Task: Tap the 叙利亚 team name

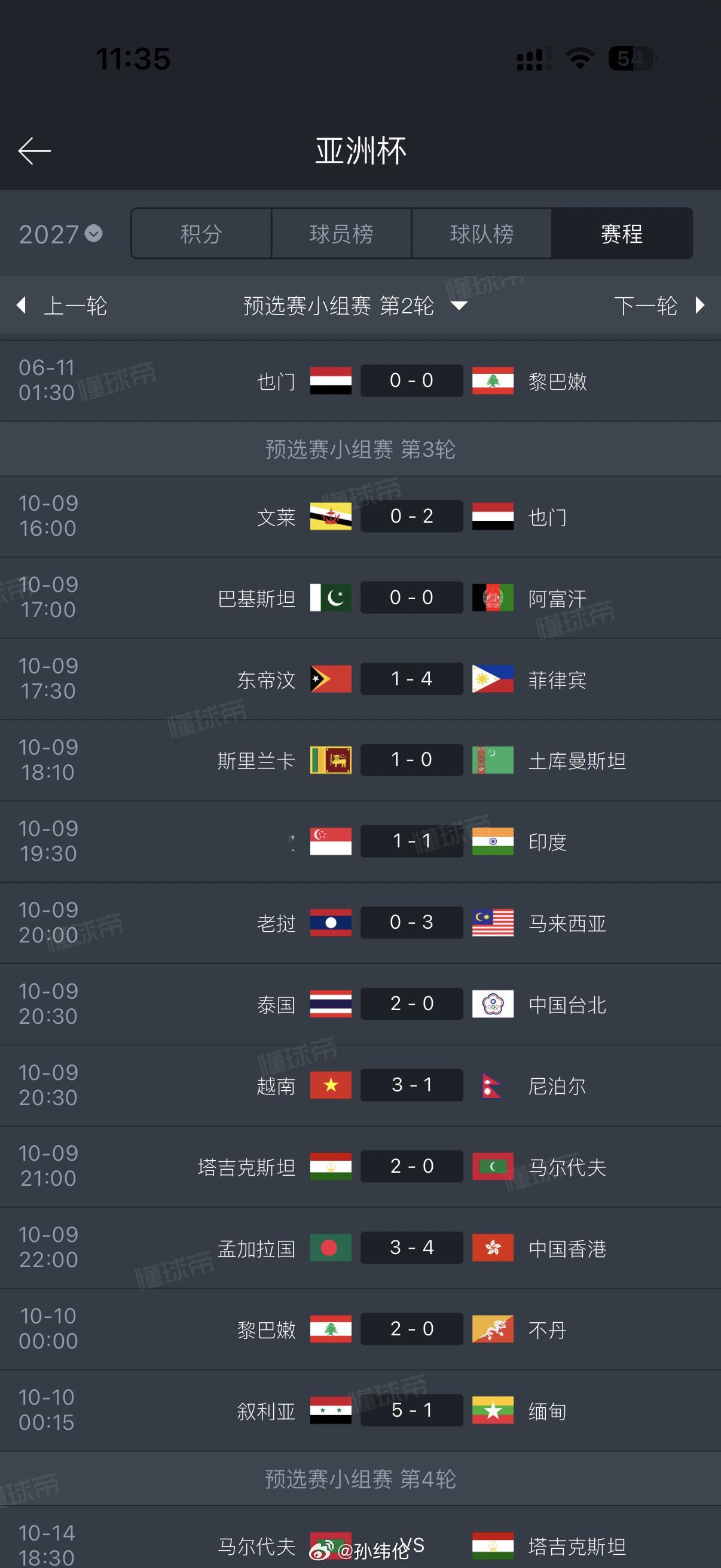Action: pyautogui.click(x=266, y=1411)
